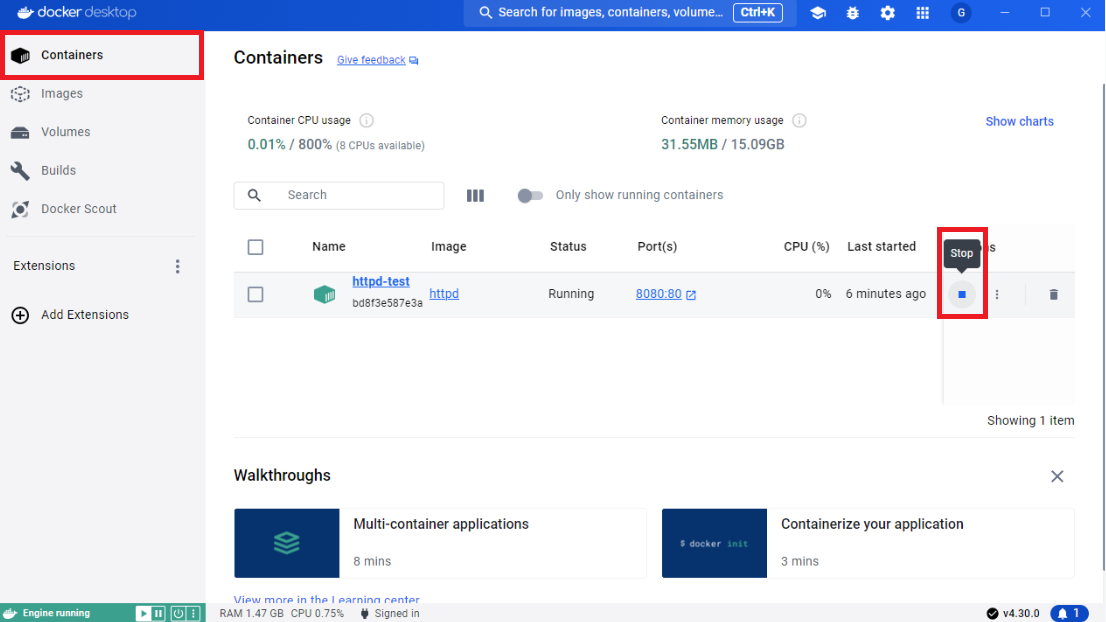Viewport: 1106px width, 622px height.
Task: Click Show charts
Action: [x=1019, y=121]
